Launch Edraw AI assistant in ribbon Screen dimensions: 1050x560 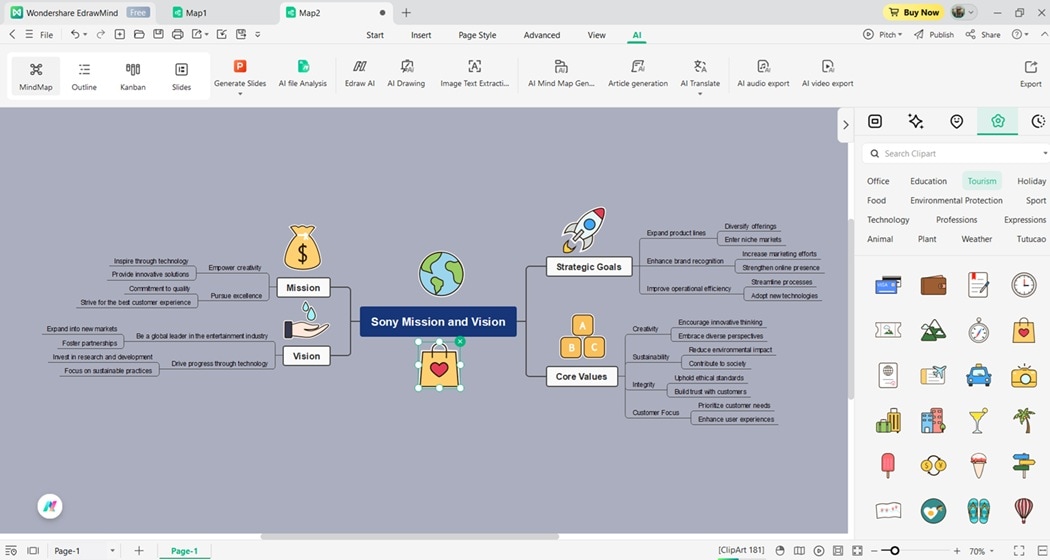[360, 73]
